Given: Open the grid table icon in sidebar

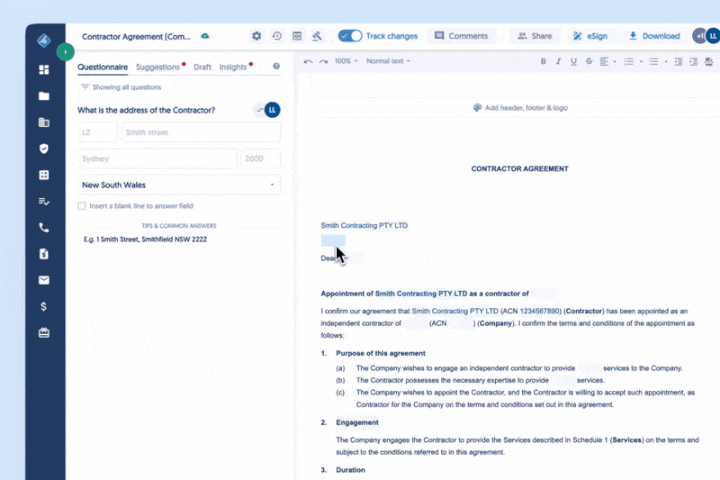Looking at the screenshot, I should click(x=44, y=175).
